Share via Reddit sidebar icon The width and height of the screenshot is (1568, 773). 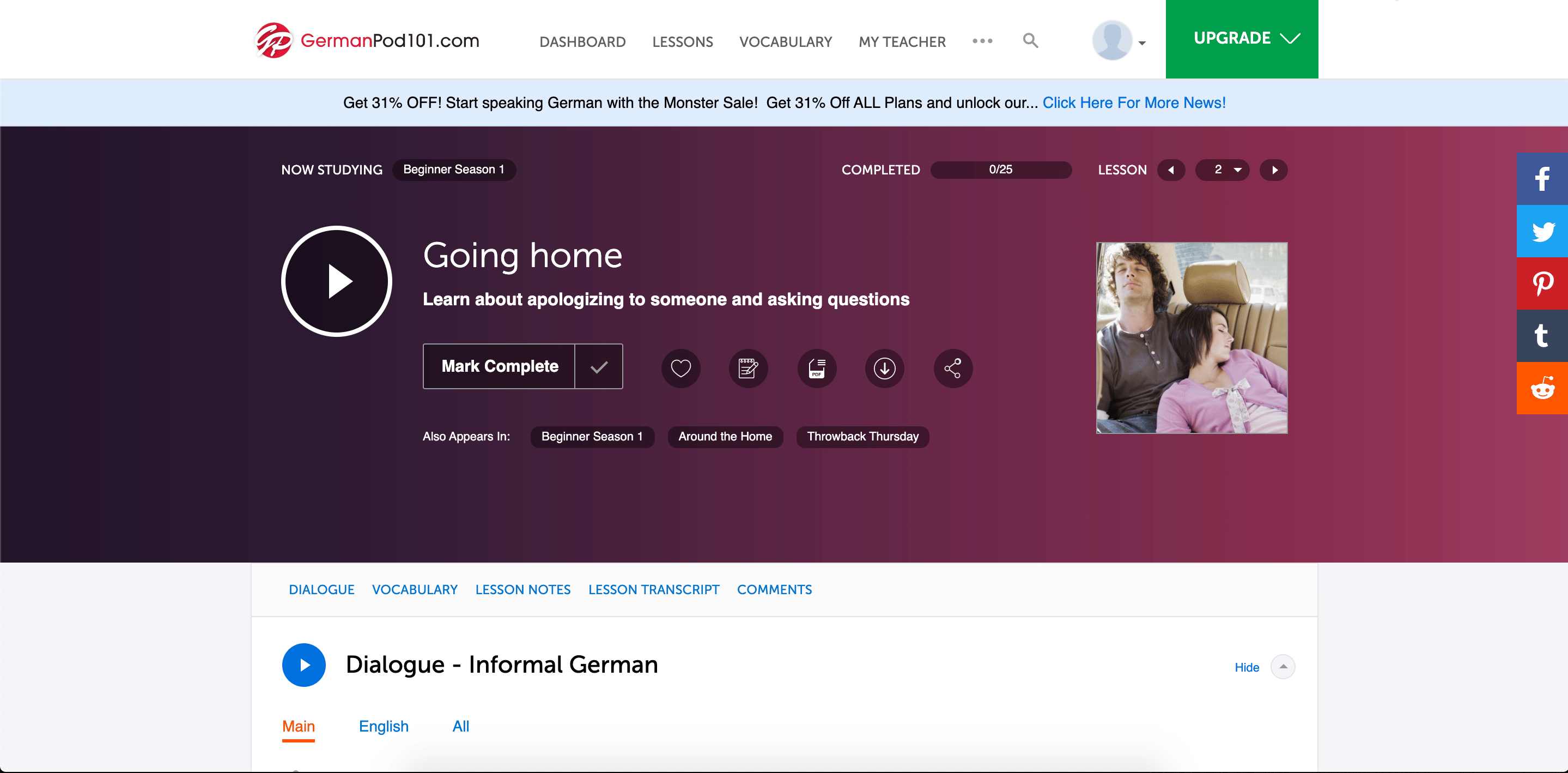click(x=1542, y=388)
